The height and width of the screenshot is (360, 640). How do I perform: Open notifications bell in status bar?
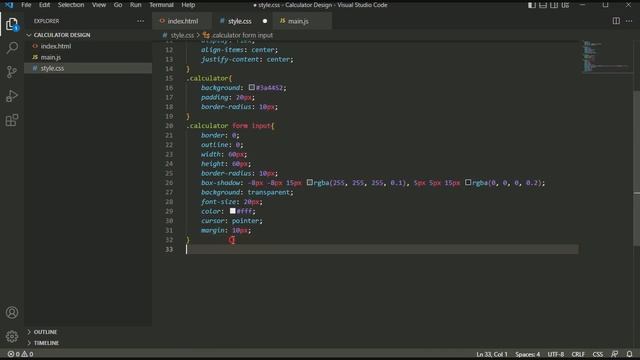[x=629, y=354]
